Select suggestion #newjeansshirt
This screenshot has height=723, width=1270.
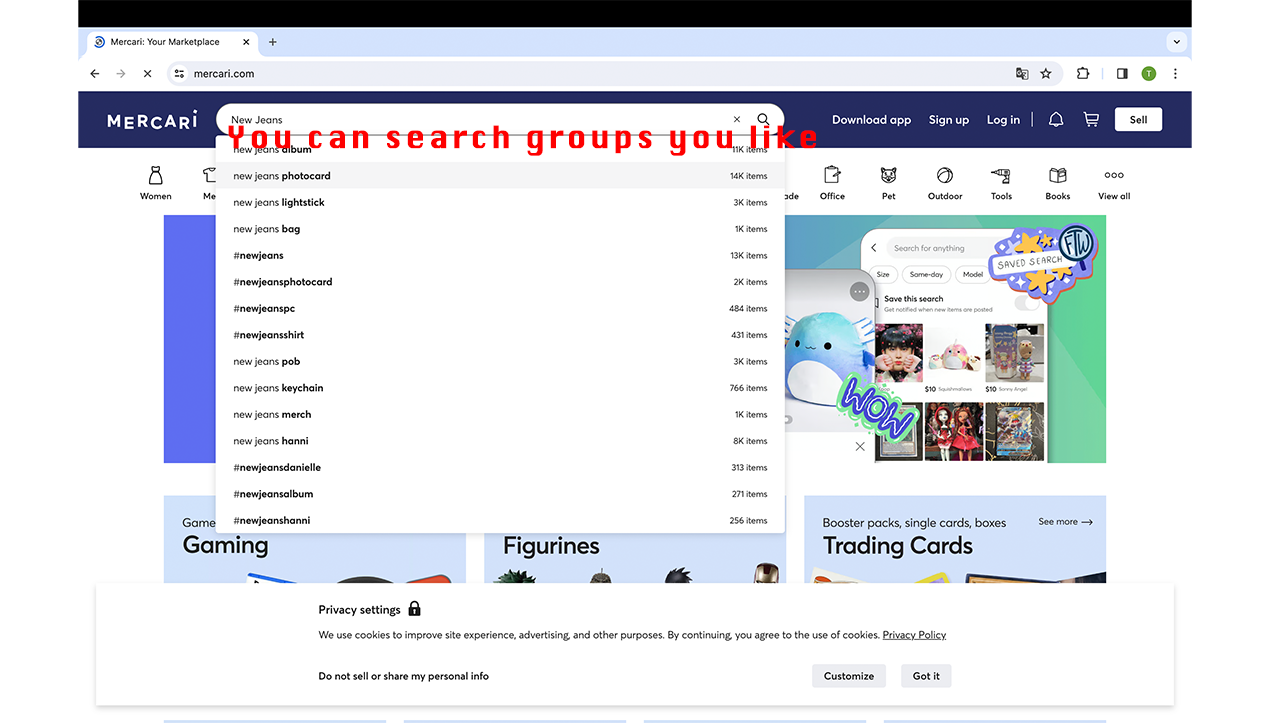(x=500, y=335)
